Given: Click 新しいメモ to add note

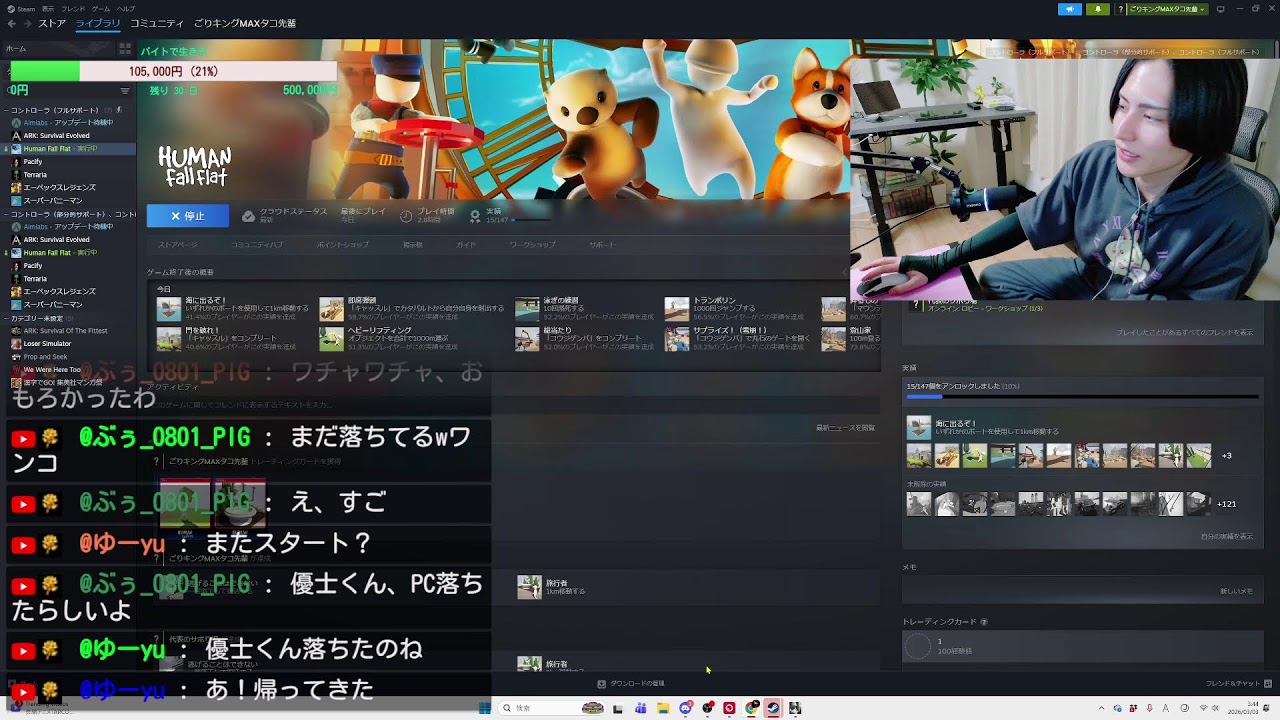Looking at the screenshot, I should click(x=1236, y=591).
